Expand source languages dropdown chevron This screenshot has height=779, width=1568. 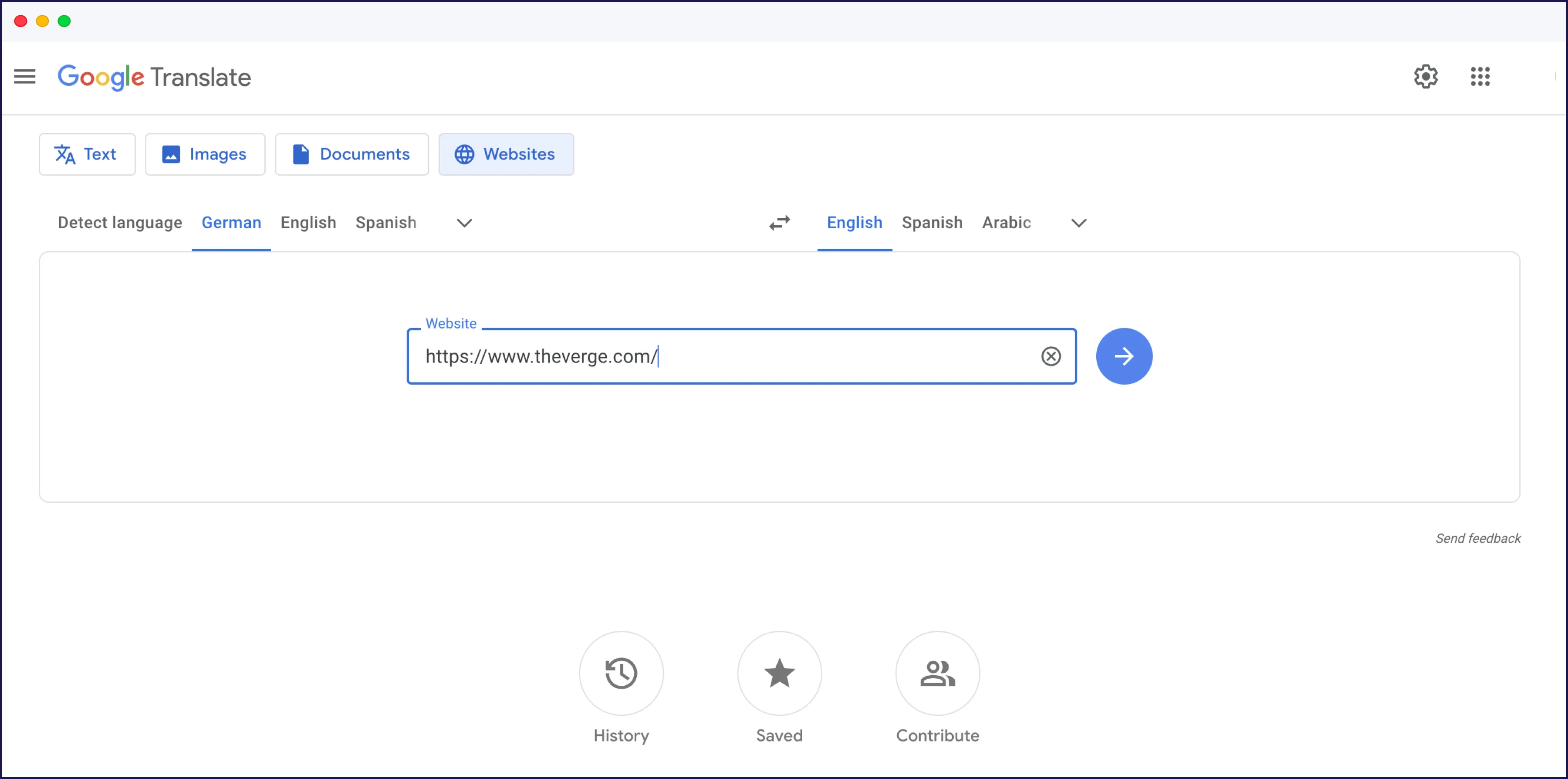point(464,223)
